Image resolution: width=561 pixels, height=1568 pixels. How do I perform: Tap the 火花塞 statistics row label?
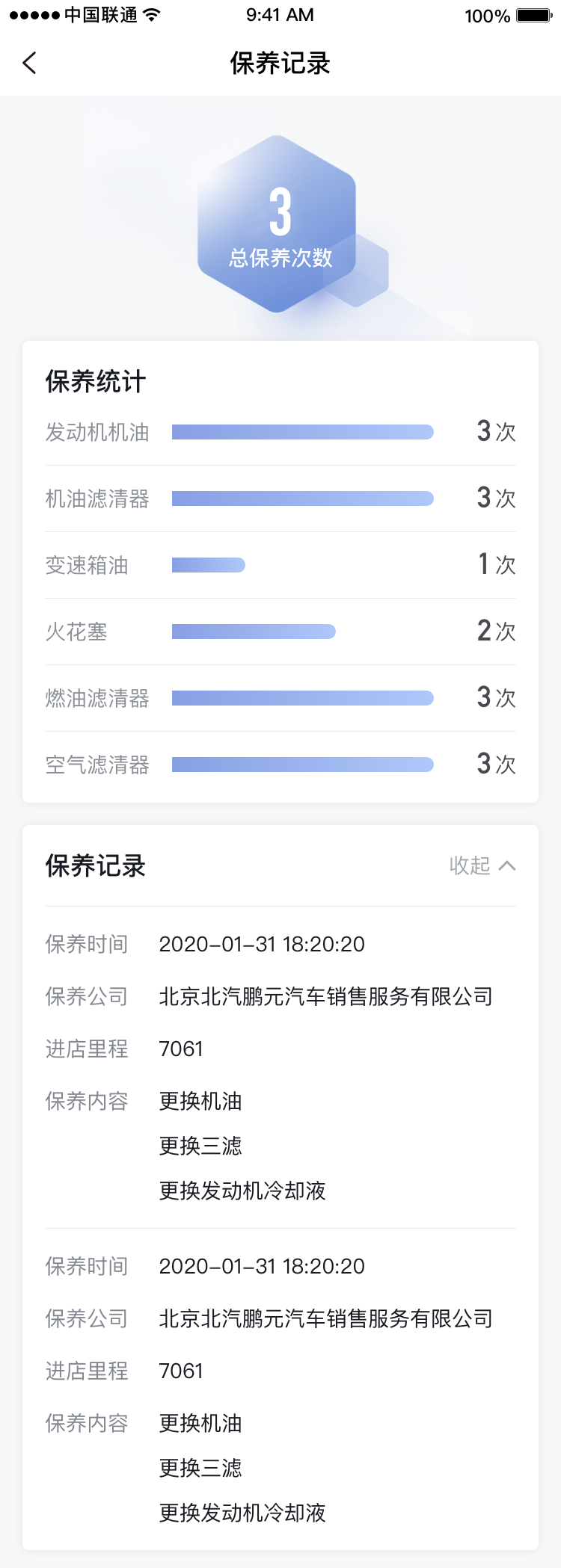click(x=76, y=632)
